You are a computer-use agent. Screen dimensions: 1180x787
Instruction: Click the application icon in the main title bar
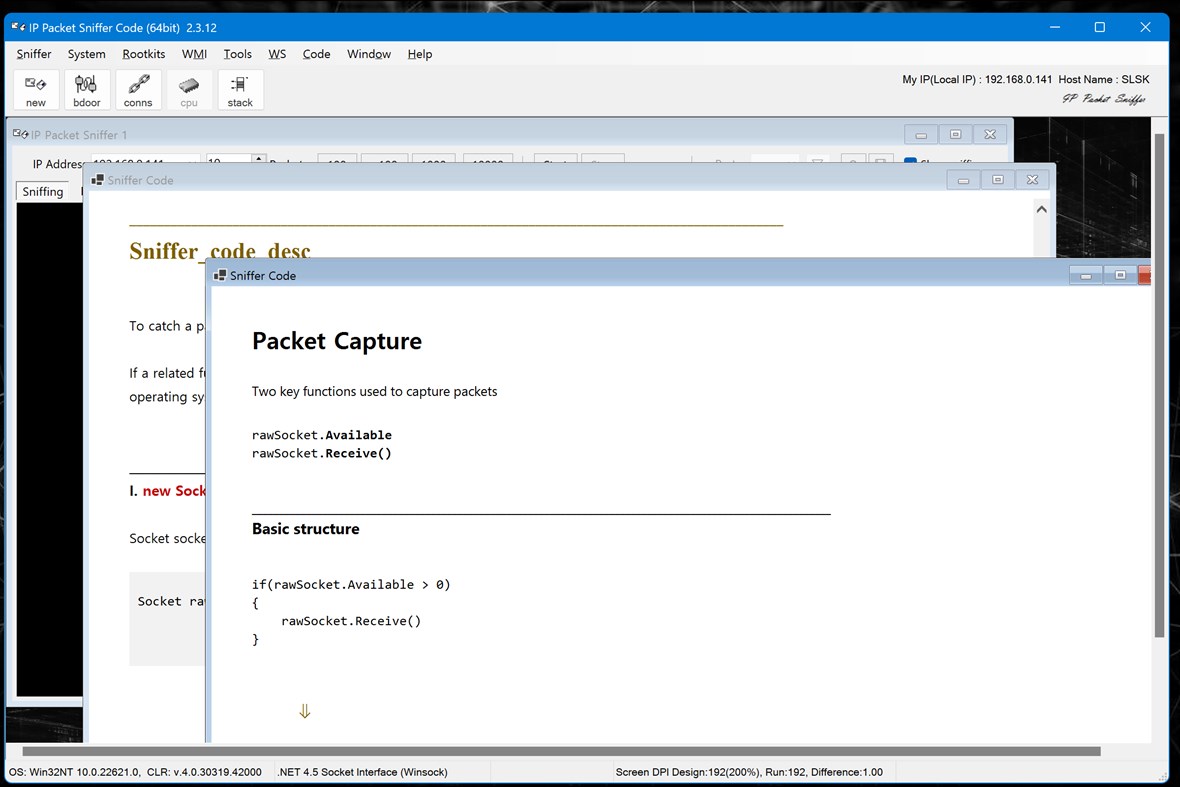pyautogui.click(x=17, y=27)
